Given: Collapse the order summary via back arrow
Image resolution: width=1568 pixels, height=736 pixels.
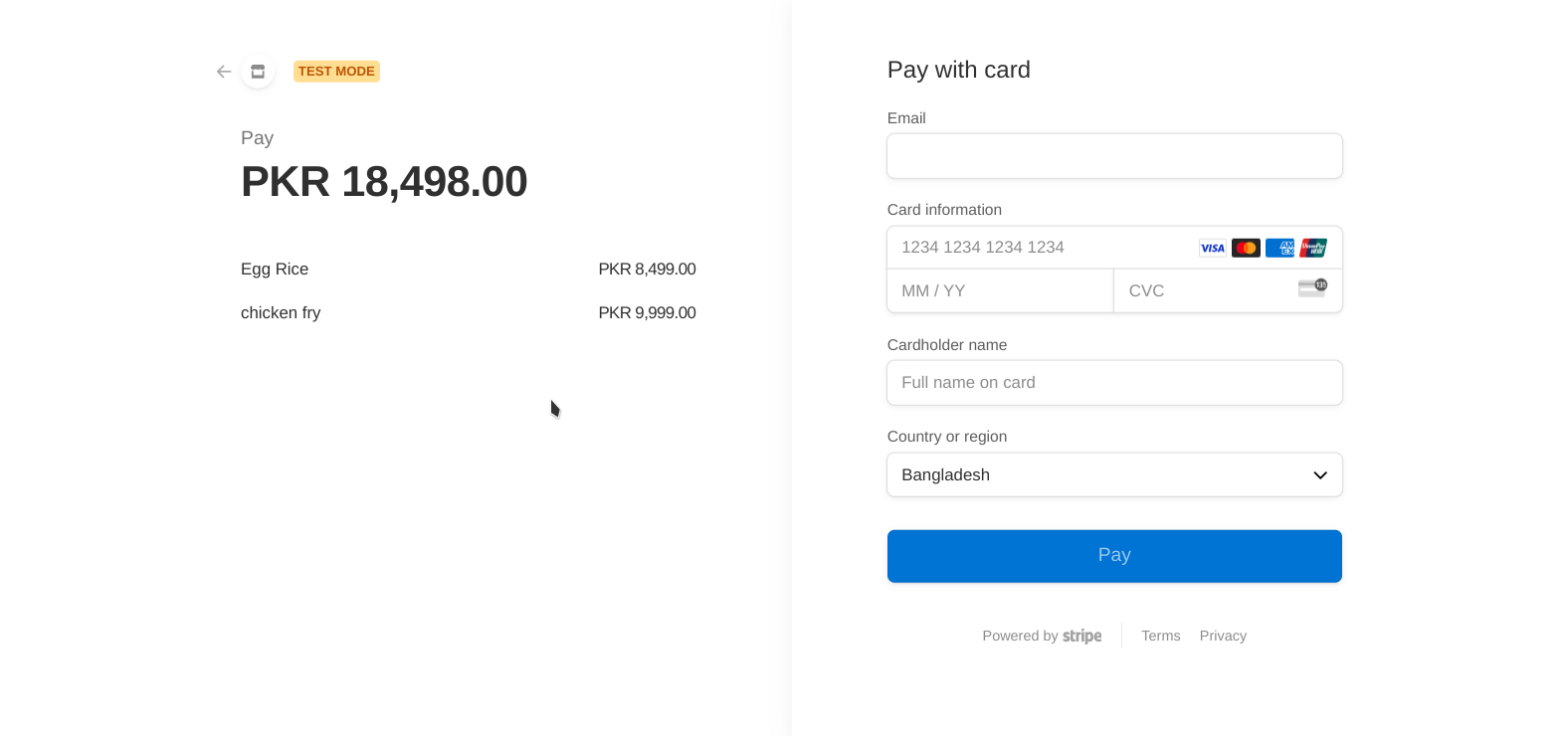Looking at the screenshot, I should [224, 71].
